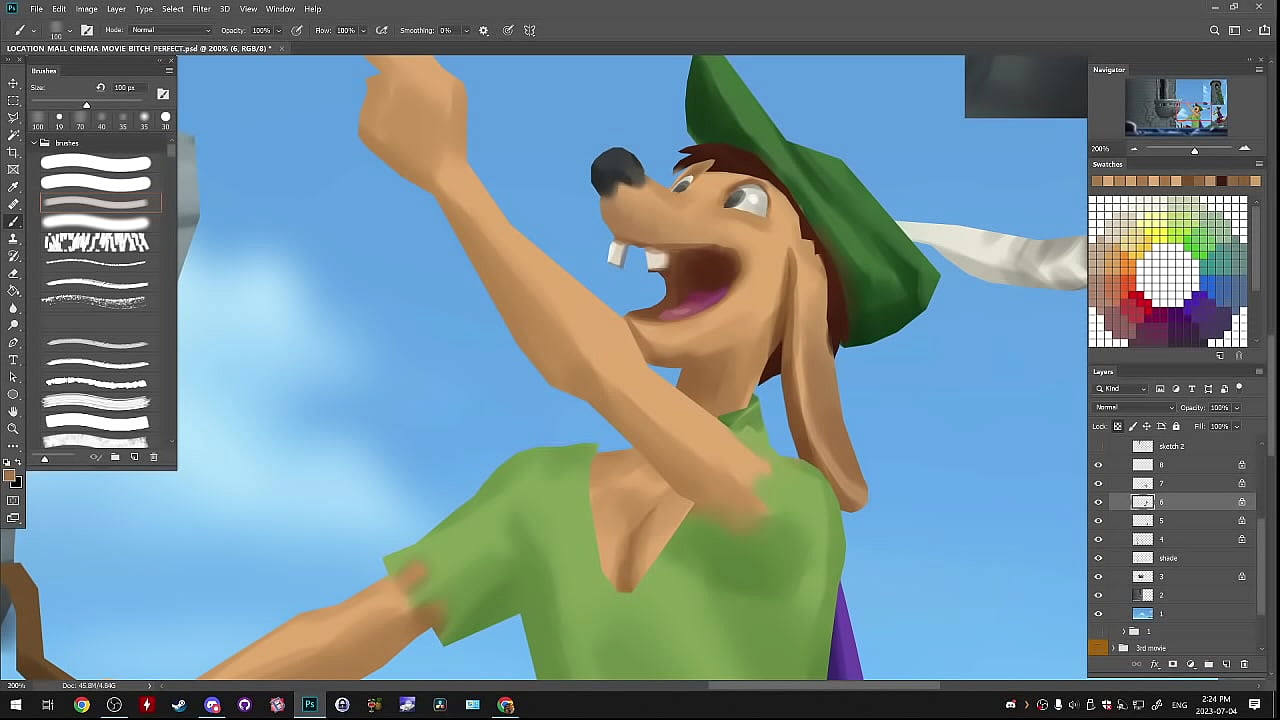Toggle visibility of layer 8

(x=1098, y=465)
